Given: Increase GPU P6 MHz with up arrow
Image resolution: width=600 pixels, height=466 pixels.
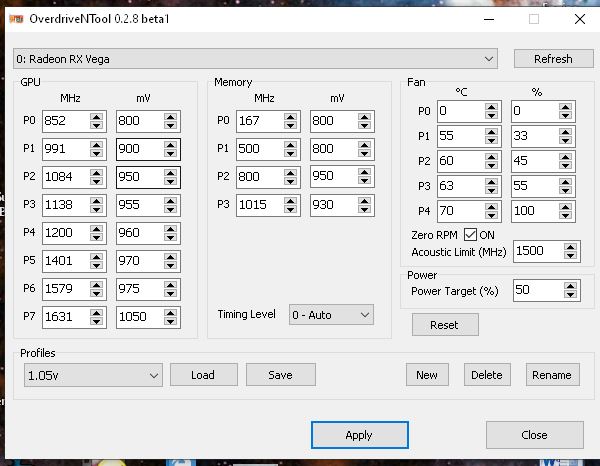Looking at the screenshot, I should [96, 284].
